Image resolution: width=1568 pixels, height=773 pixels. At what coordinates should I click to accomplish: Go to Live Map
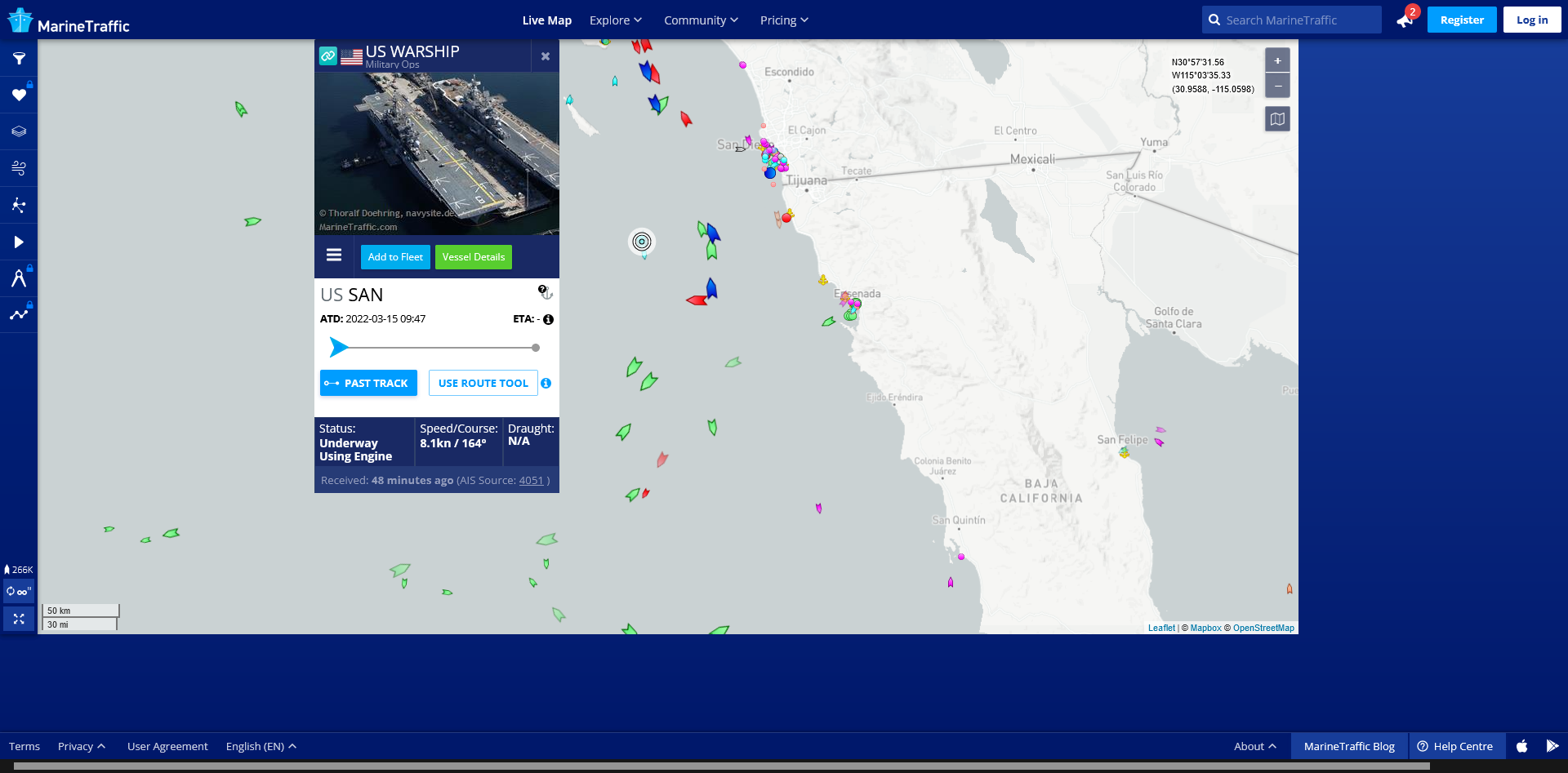pyautogui.click(x=547, y=20)
